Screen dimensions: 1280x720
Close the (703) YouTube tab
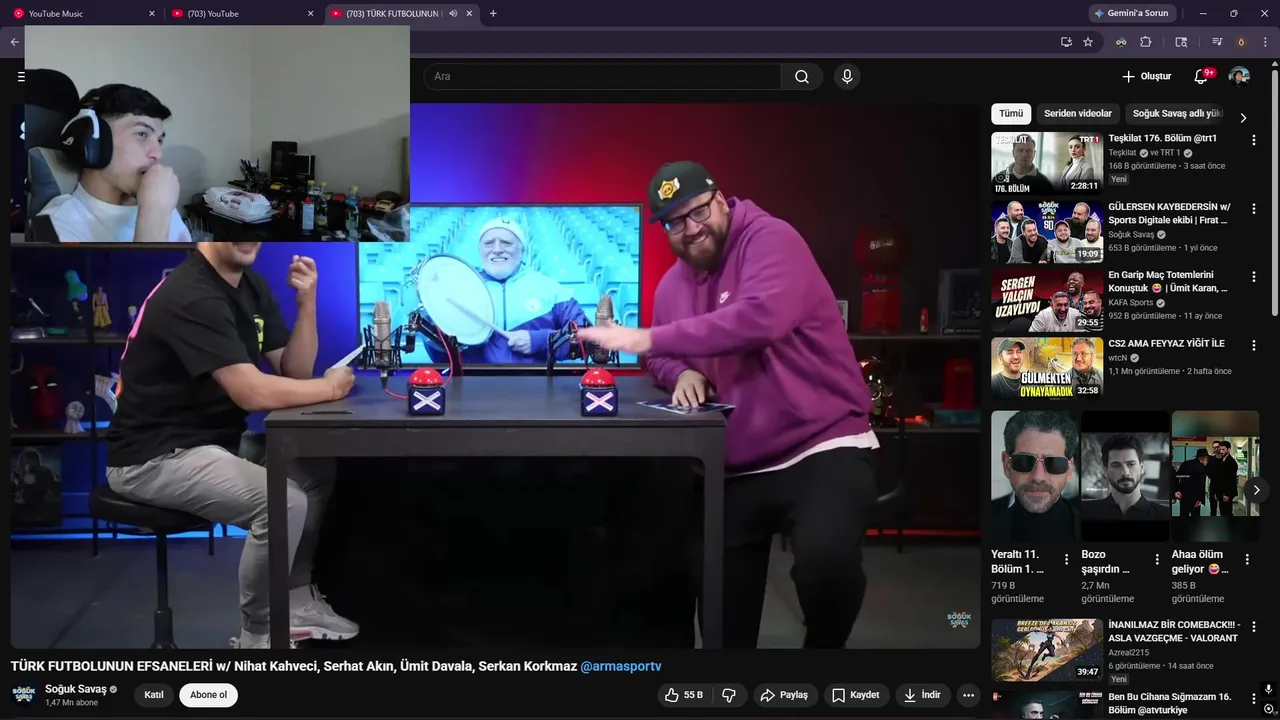point(310,14)
